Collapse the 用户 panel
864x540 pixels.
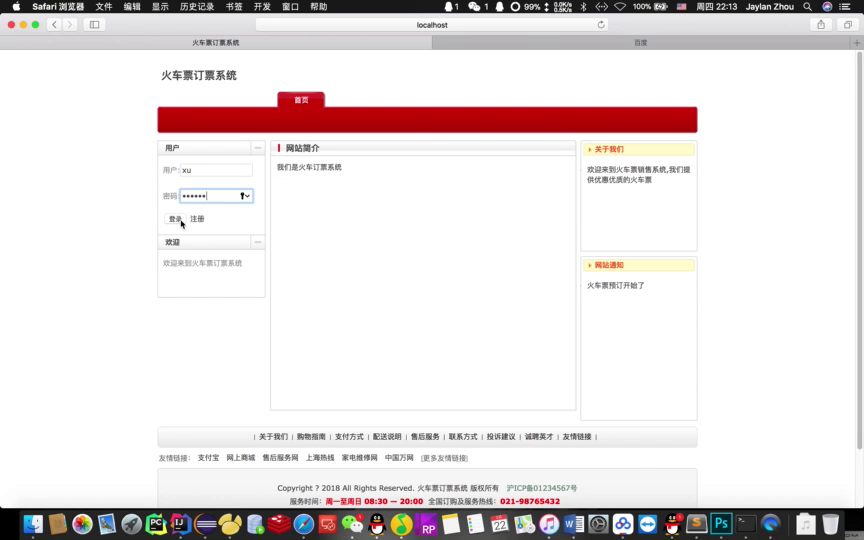pyautogui.click(x=257, y=148)
